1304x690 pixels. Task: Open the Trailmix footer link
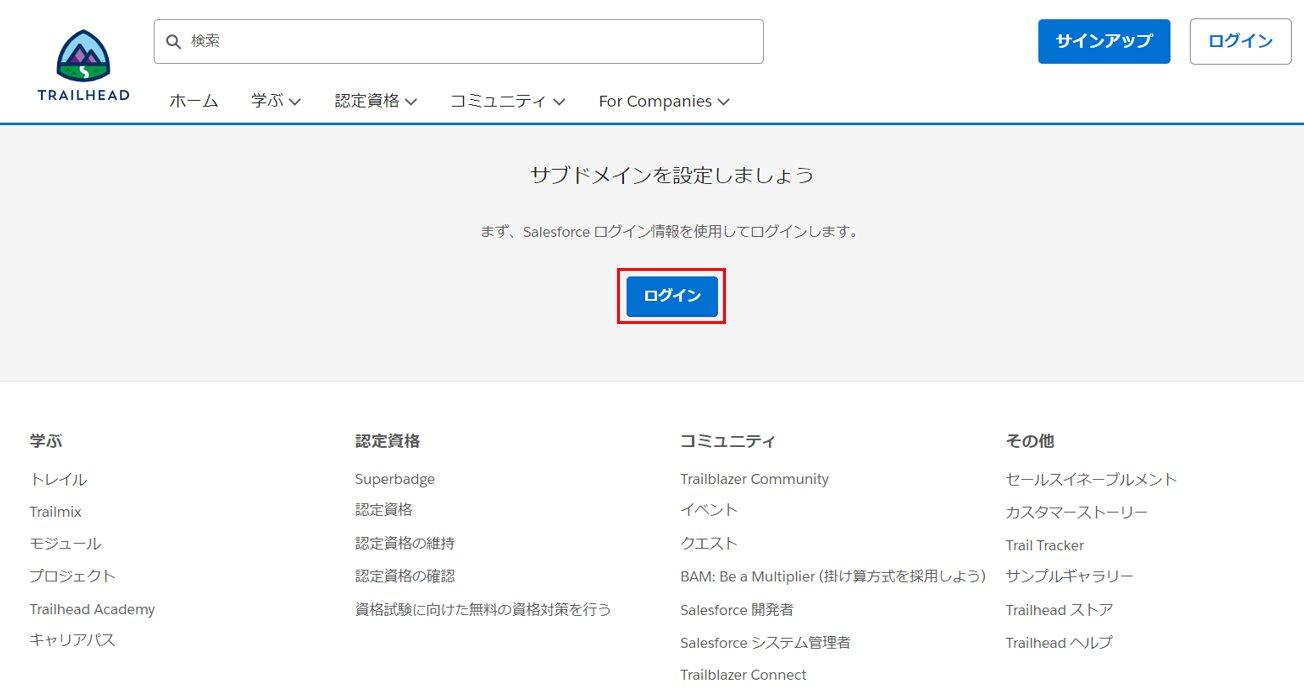(x=56, y=512)
